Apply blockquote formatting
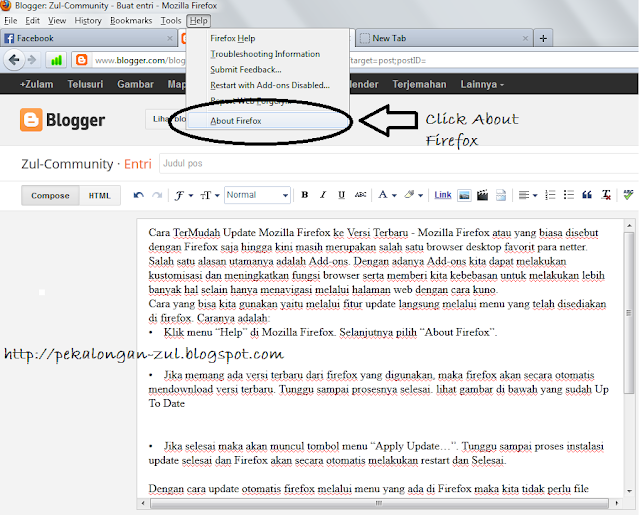 pyautogui.click(x=587, y=195)
